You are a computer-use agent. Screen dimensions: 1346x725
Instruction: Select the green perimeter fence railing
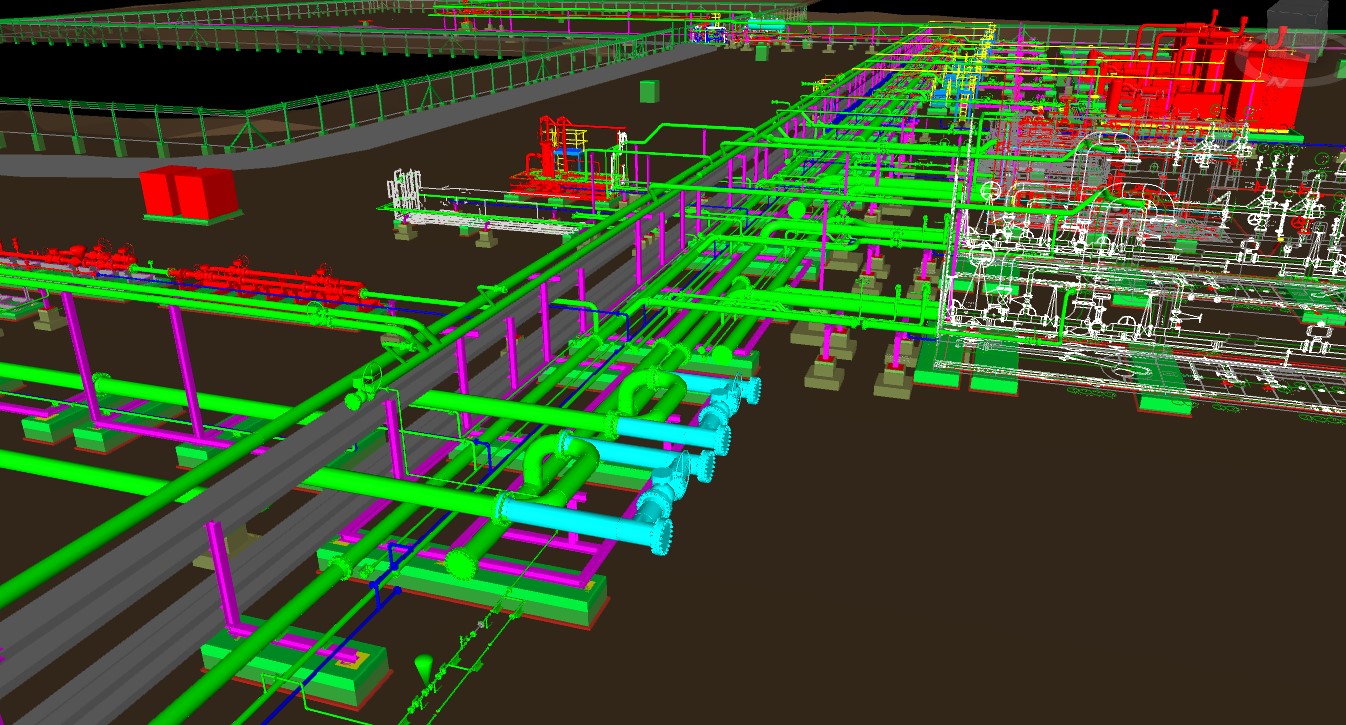300,110
